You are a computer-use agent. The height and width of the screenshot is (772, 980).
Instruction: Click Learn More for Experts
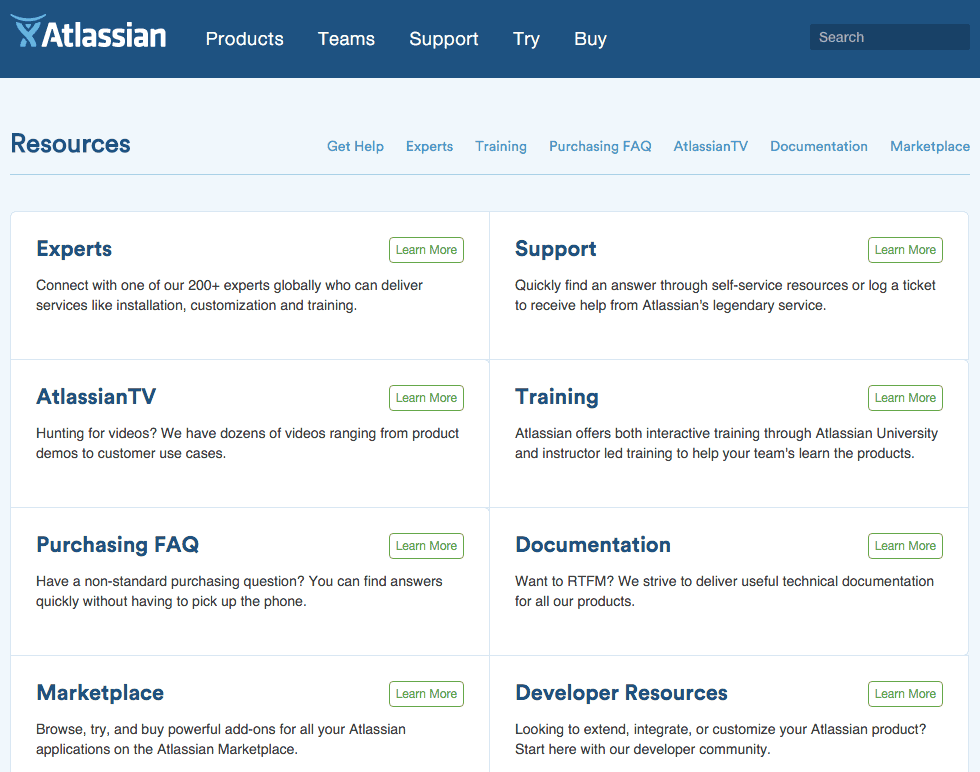pos(426,250)
